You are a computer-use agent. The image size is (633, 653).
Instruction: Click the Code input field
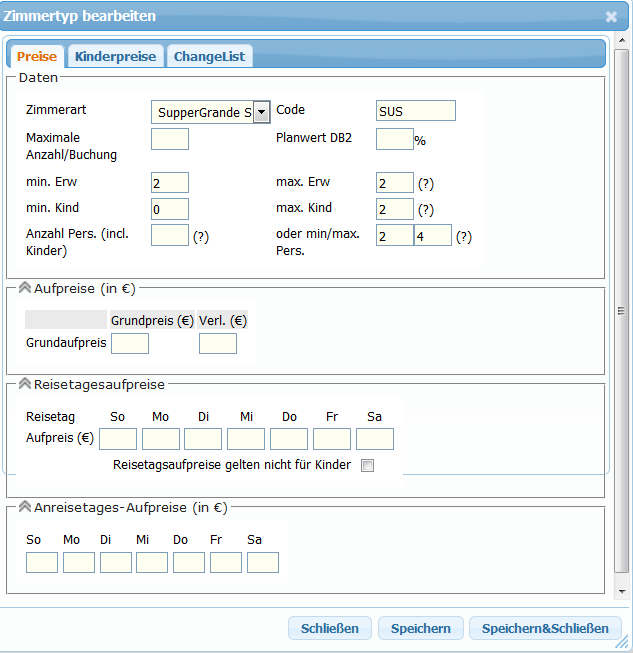coord(415,111)
